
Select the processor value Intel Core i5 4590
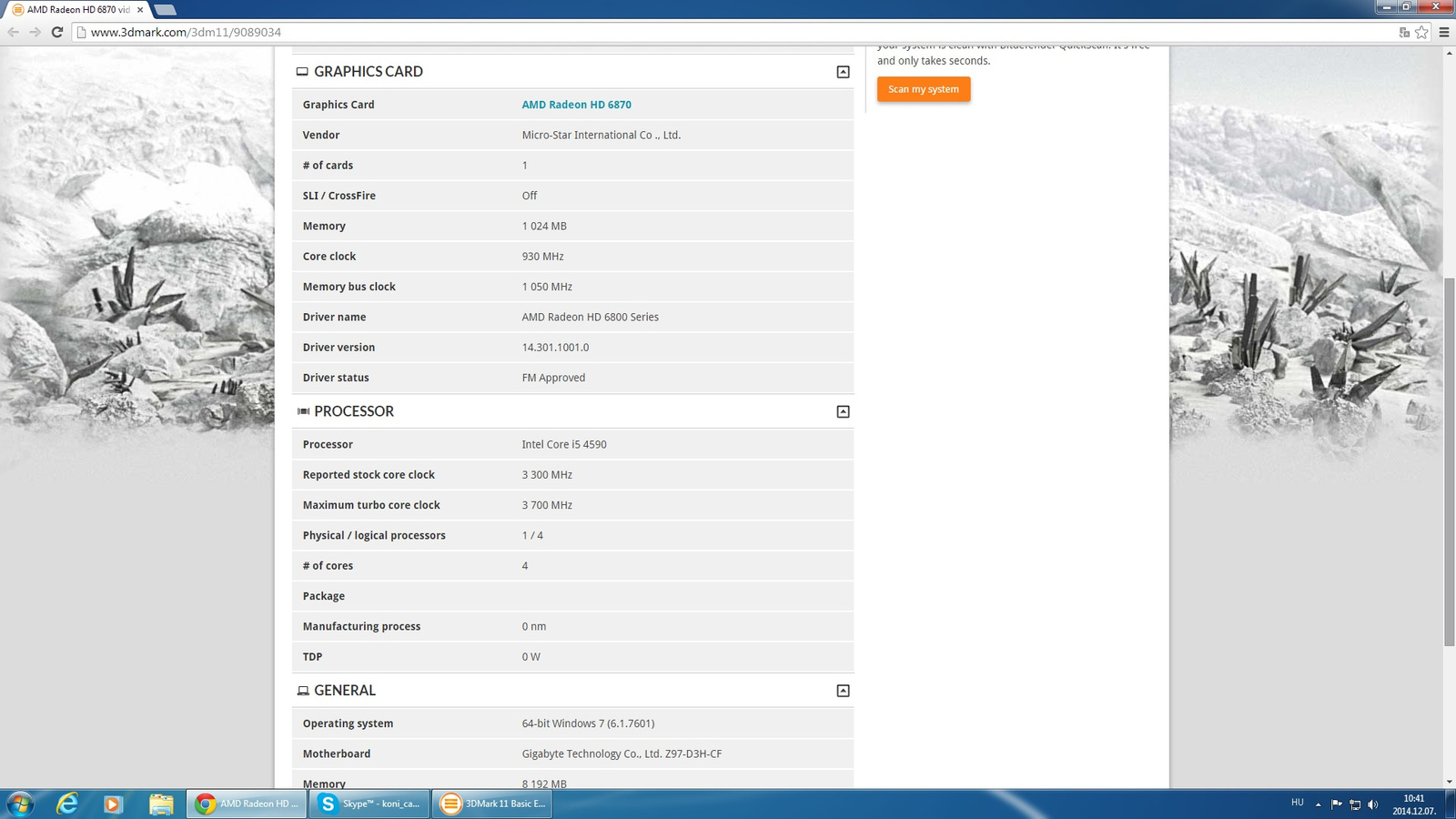(564, 445)
